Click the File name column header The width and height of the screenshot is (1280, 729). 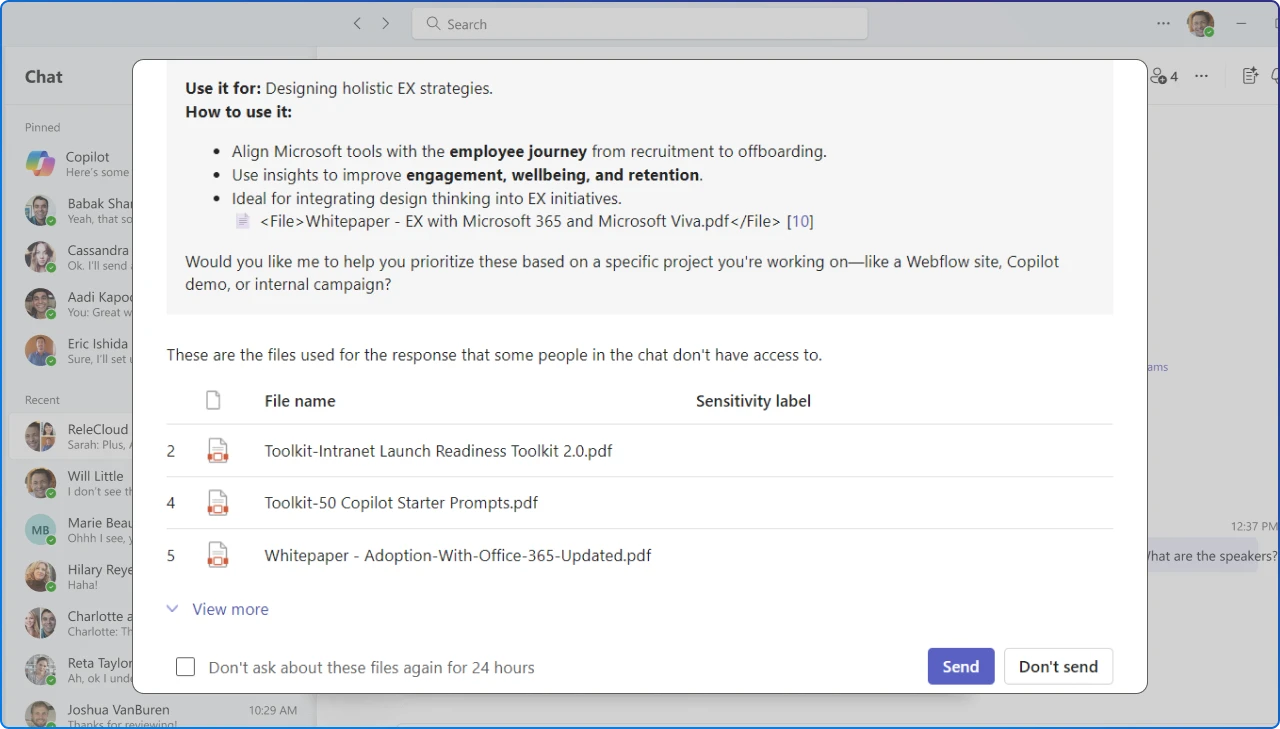(300, 401)
